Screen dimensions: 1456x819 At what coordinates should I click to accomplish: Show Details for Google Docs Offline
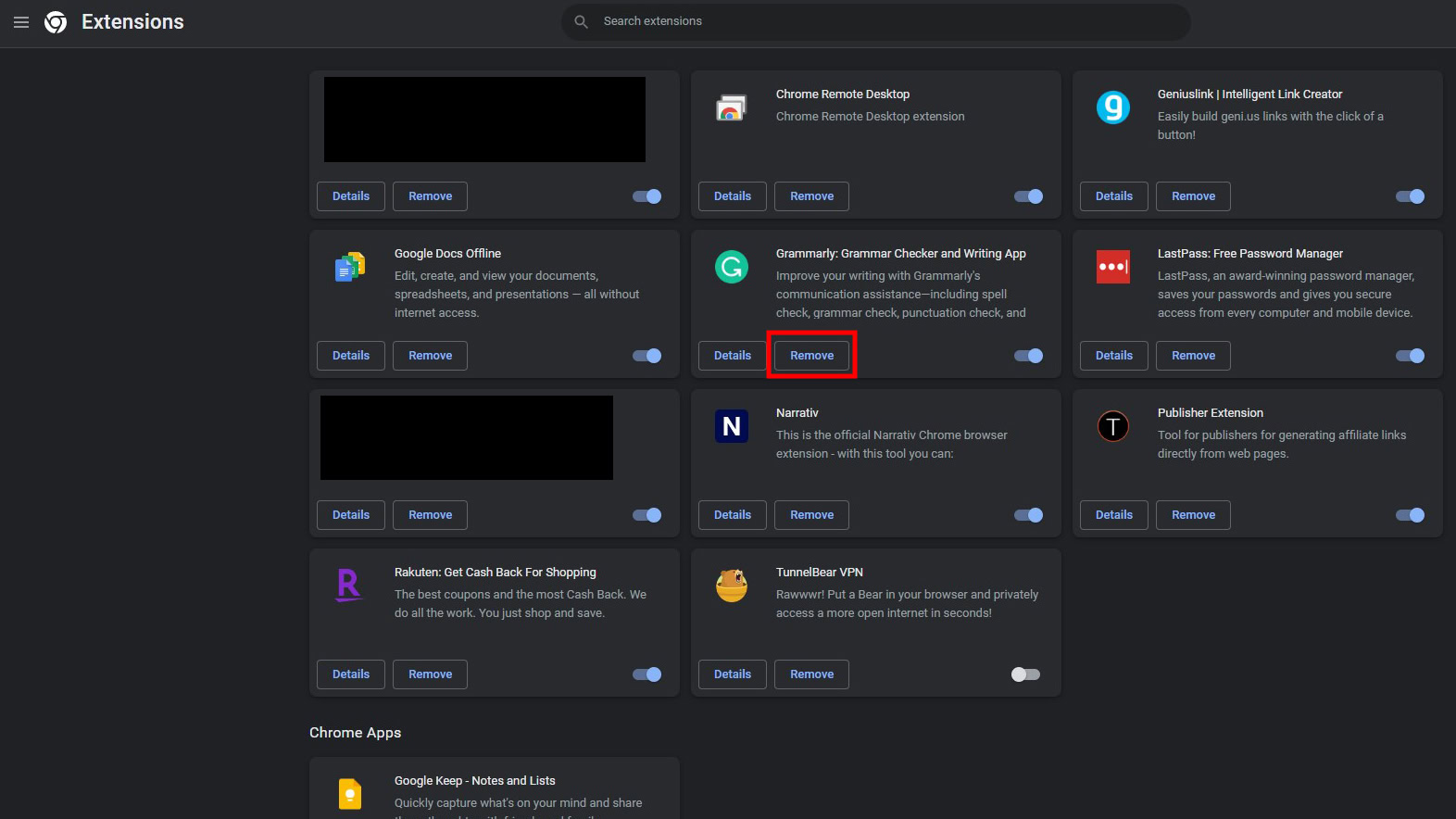[x=351, y=356]
